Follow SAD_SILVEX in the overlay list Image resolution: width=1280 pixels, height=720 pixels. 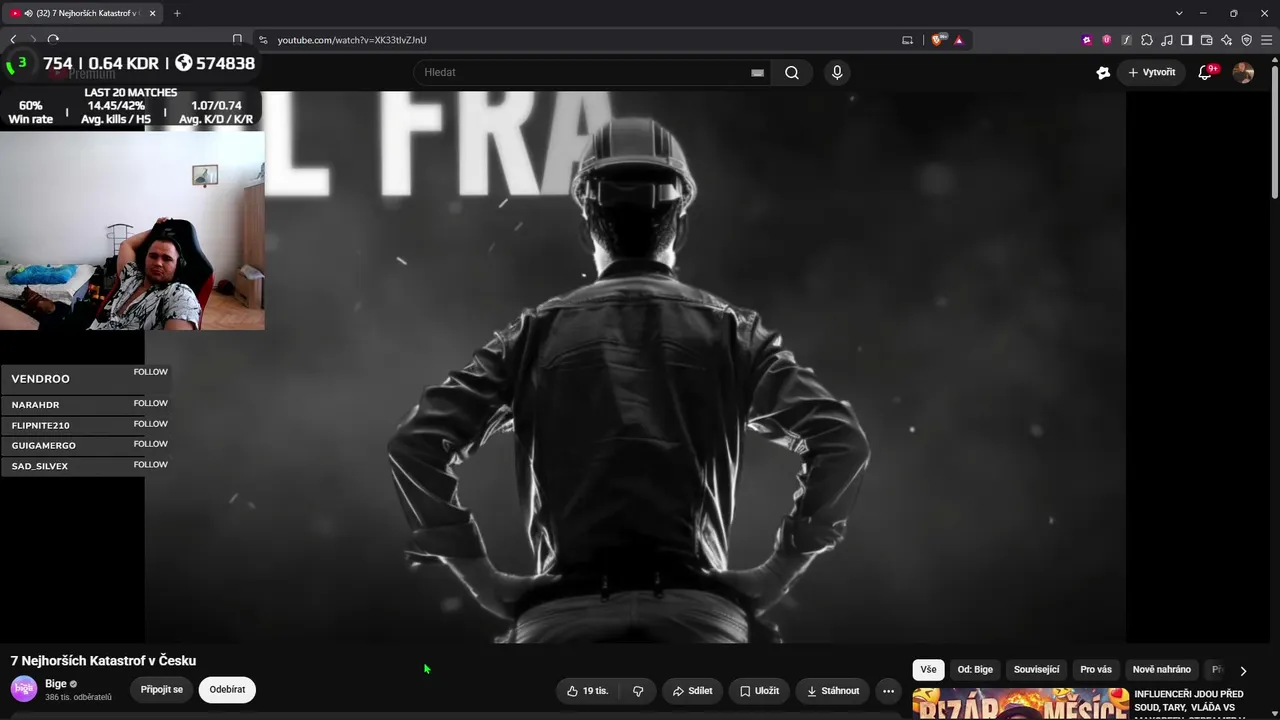(x=151, y=464)
